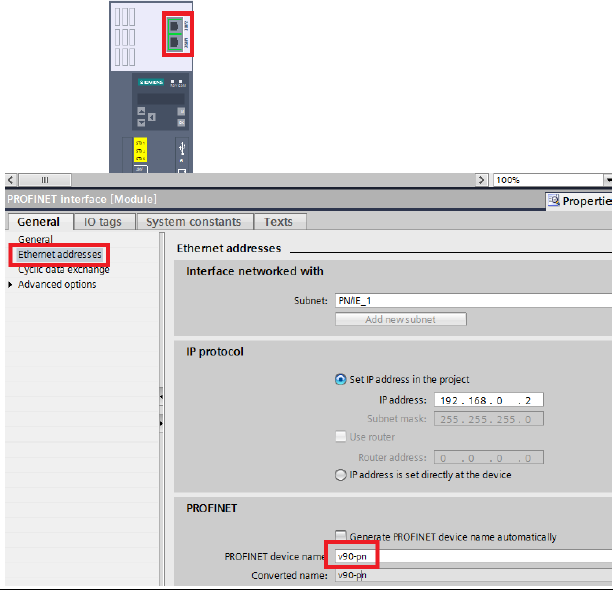Click the scroll left arrow of the device view

pyautogui.click(x=11, y=179)
